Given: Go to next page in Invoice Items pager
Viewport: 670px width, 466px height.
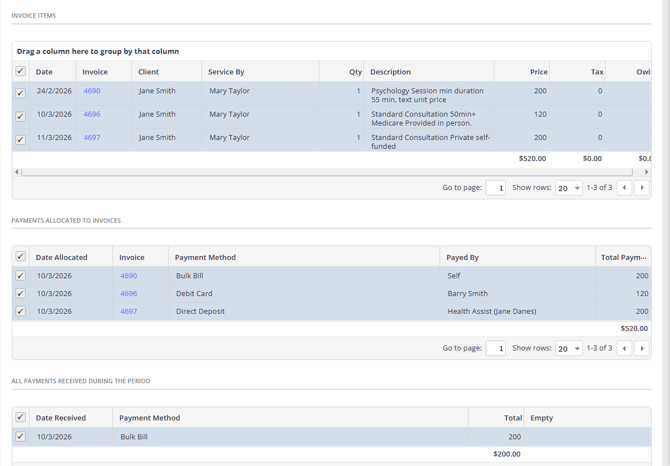Looking at the screenshot, I should pyautogui.click(x=642, y=188).
